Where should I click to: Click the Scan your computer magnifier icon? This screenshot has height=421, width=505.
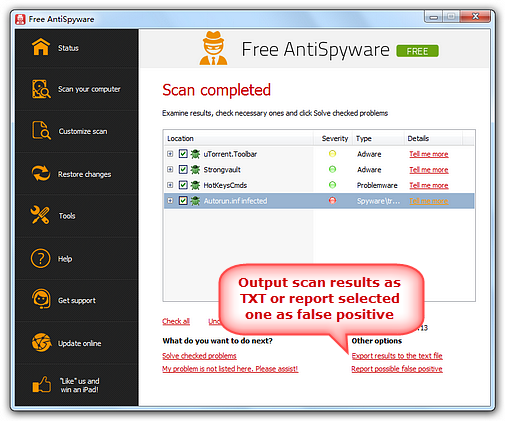click(41, 89)
